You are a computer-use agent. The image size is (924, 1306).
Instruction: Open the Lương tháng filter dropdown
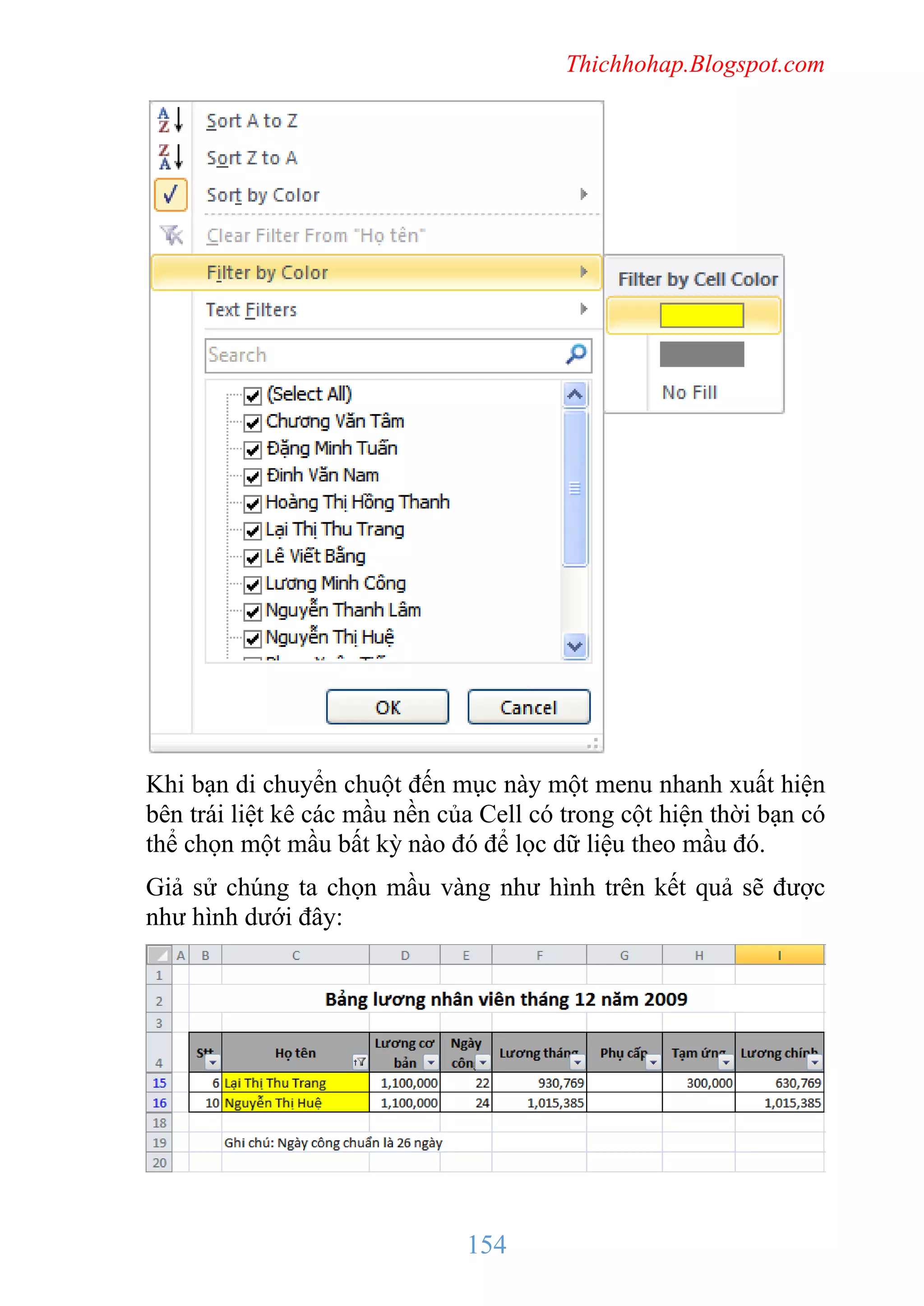pyautogui.click(x=577, y=1061)
